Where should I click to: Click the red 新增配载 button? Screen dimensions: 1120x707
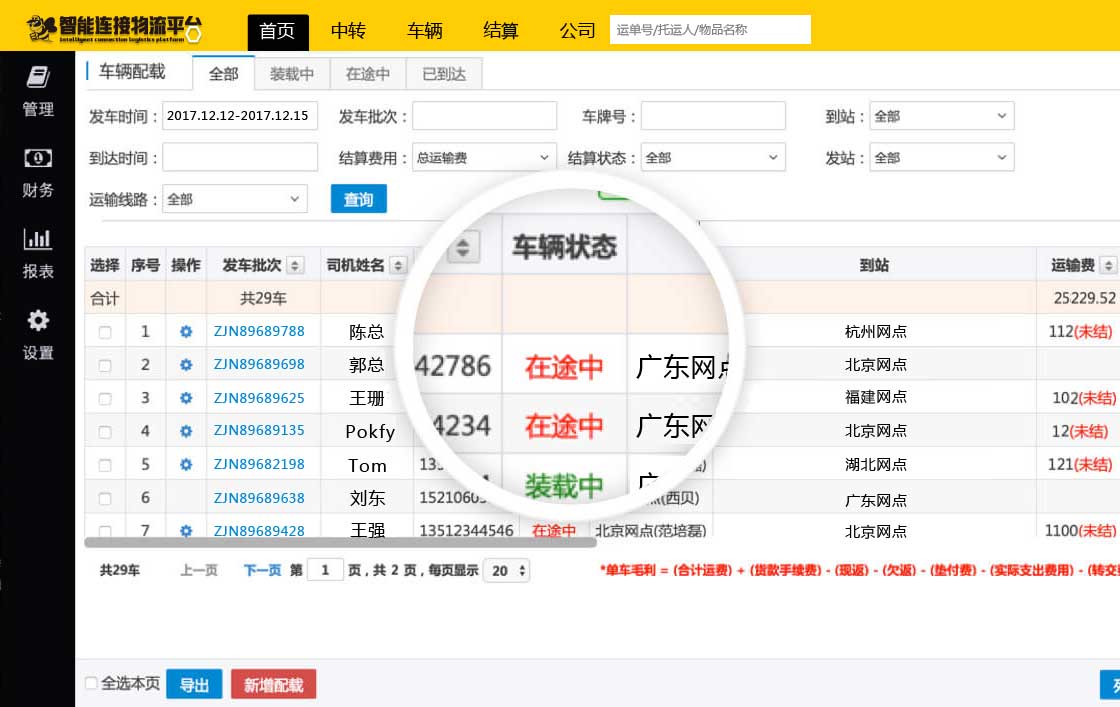[273, 685]
